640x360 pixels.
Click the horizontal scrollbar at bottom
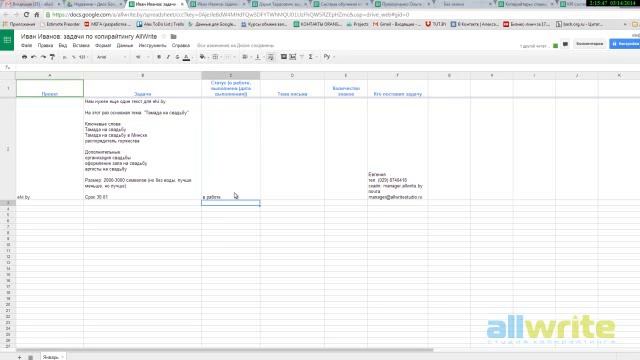pyautogui.click(x=224, y=350)
